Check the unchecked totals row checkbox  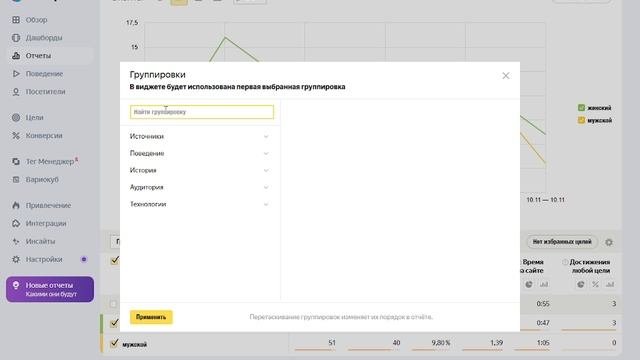(113, 304)
